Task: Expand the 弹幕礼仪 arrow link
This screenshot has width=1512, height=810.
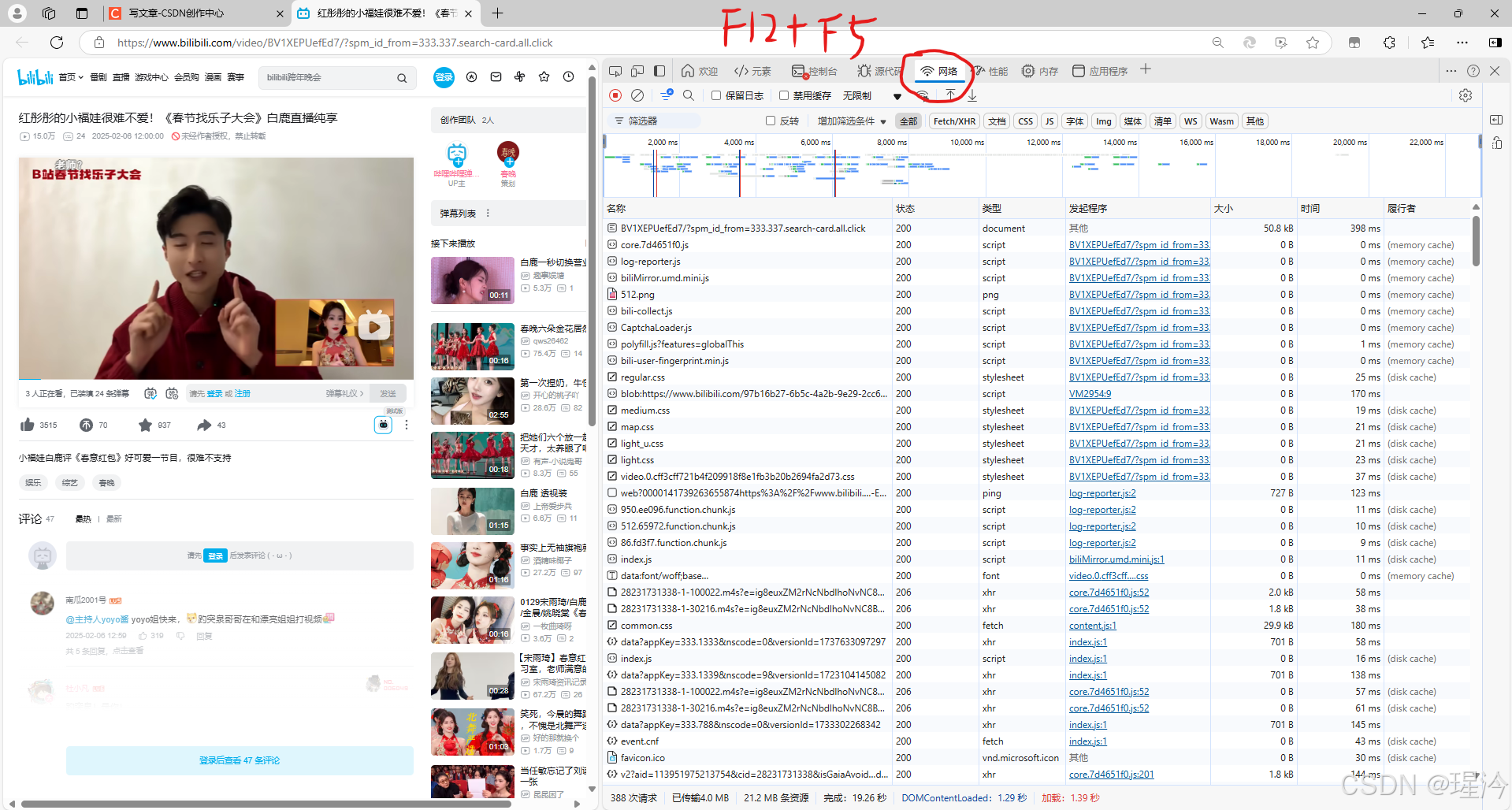Action: point(345,393)
